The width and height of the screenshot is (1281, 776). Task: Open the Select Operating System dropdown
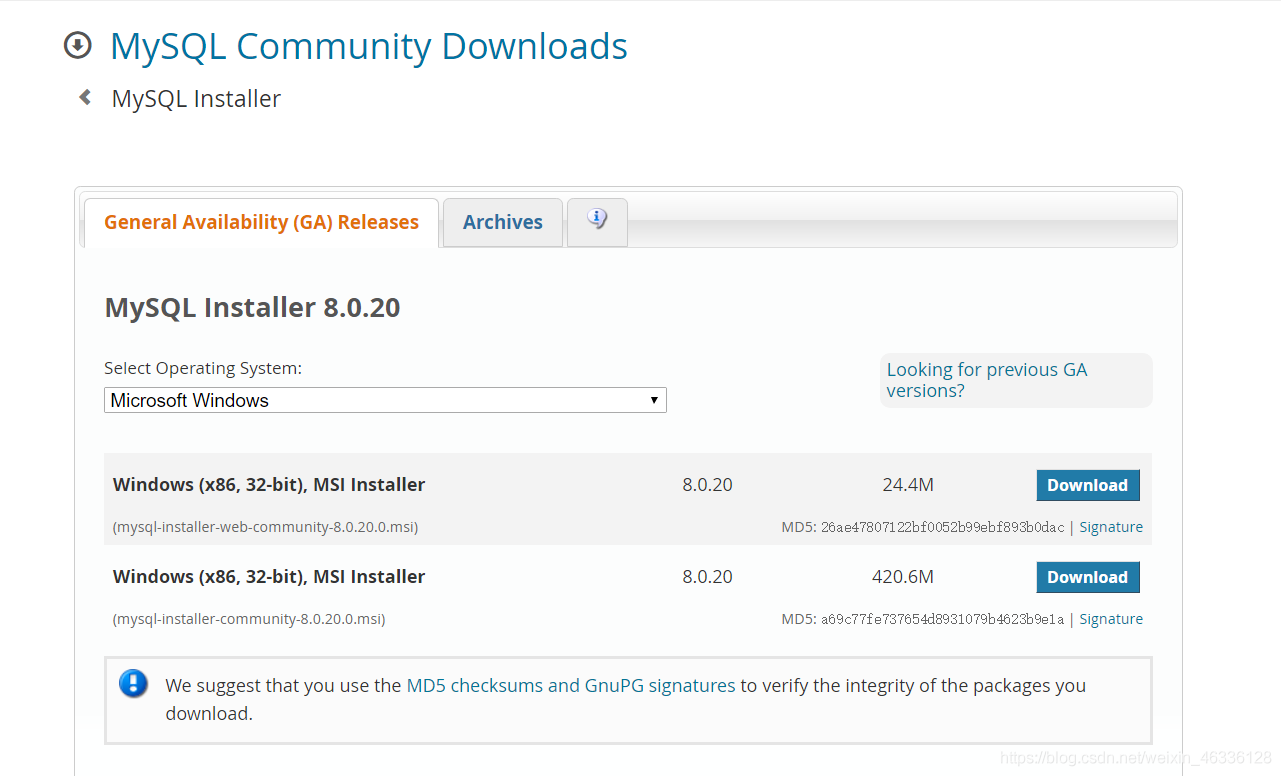(385, 400)
